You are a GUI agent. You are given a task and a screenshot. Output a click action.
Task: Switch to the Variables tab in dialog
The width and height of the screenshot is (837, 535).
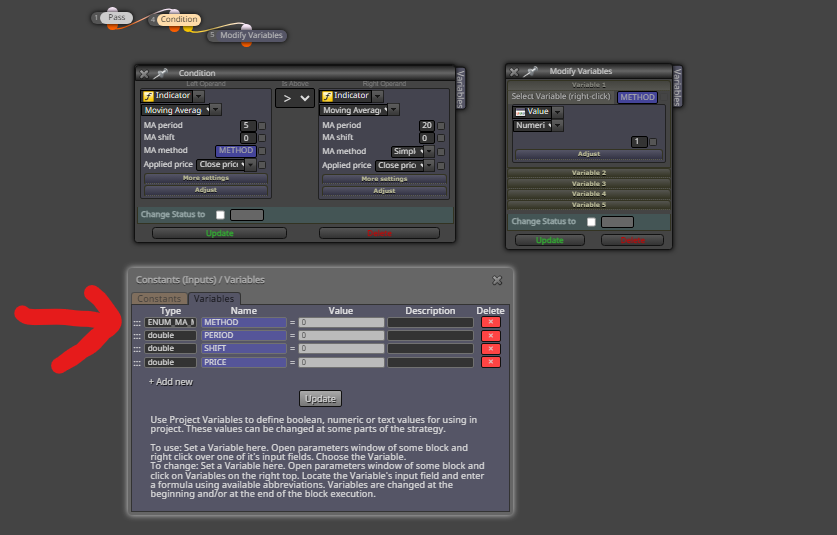[x=214, y=298]
